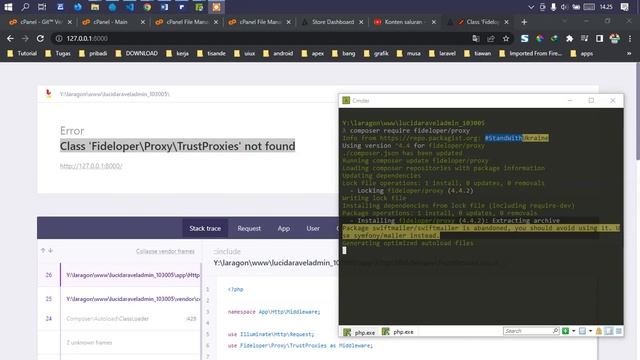Open Visual Studio Code from taskbar

[x=130, y=7]
